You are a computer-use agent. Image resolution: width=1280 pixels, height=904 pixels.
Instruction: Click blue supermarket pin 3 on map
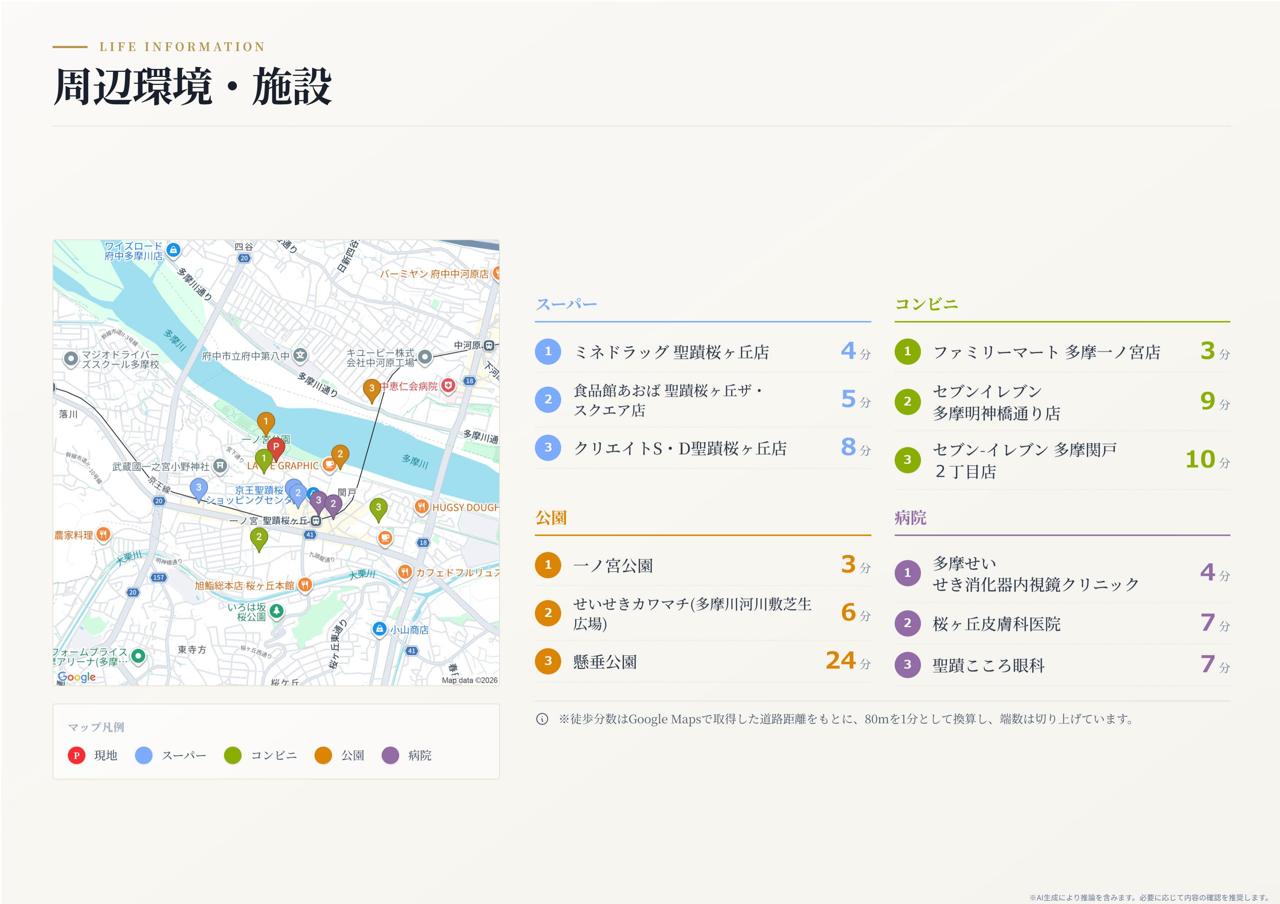coord(199,488)
